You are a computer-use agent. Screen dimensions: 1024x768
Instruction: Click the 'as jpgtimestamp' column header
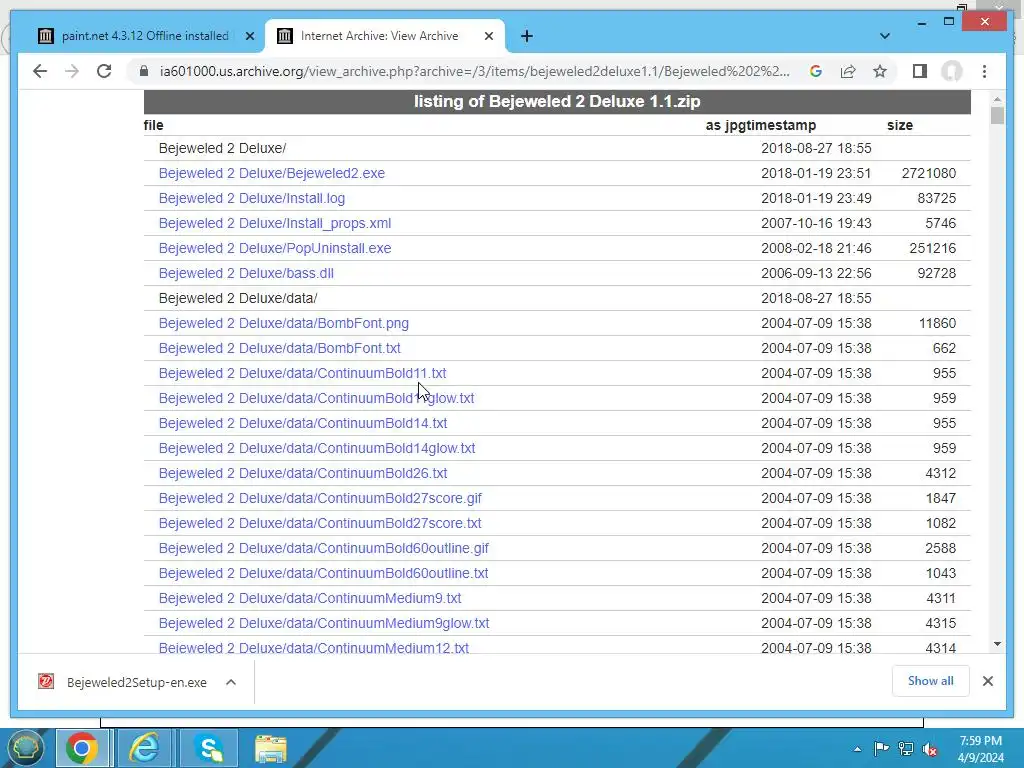(x=761, y=125)
